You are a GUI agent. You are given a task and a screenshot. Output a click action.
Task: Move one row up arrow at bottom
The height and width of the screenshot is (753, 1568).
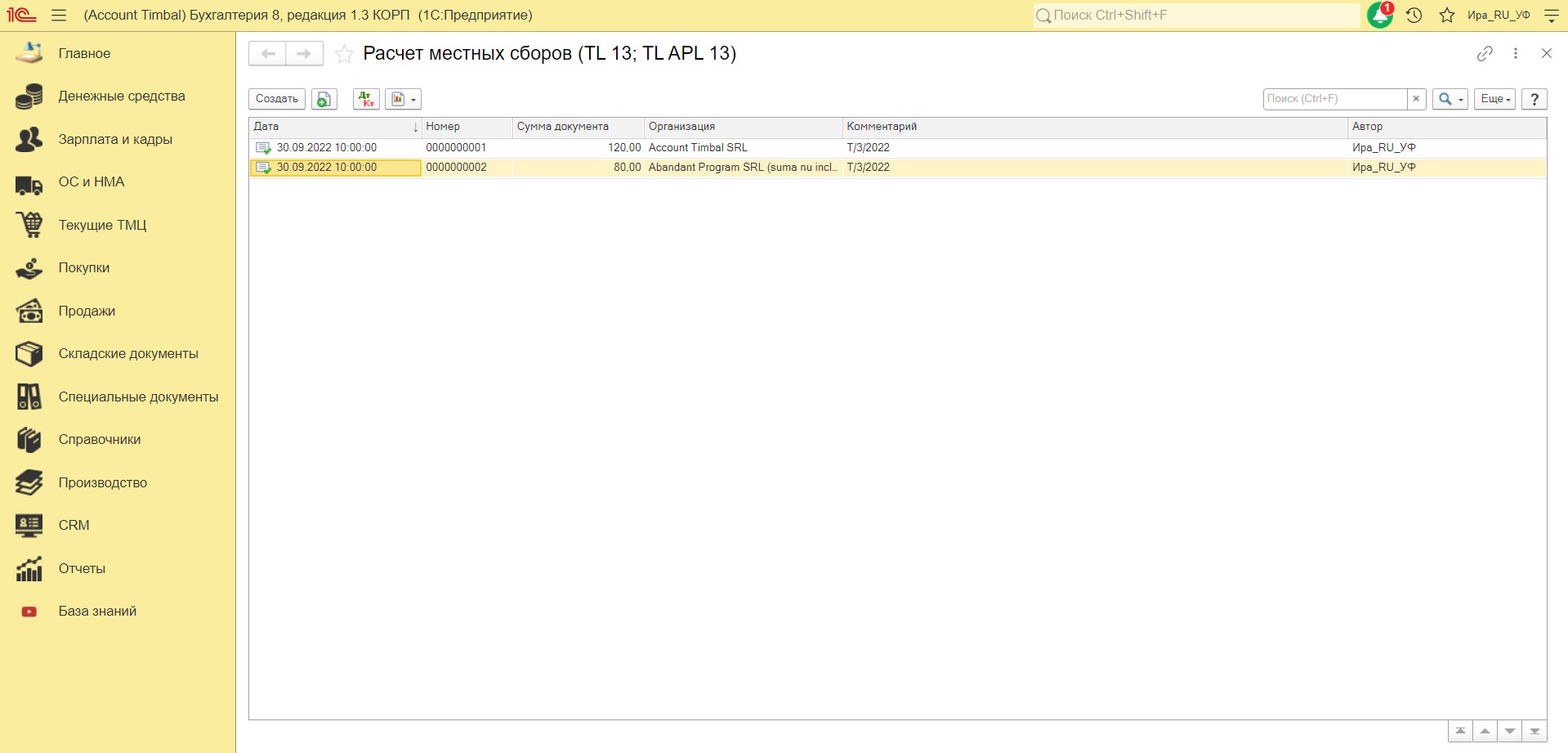(1485, 731)
